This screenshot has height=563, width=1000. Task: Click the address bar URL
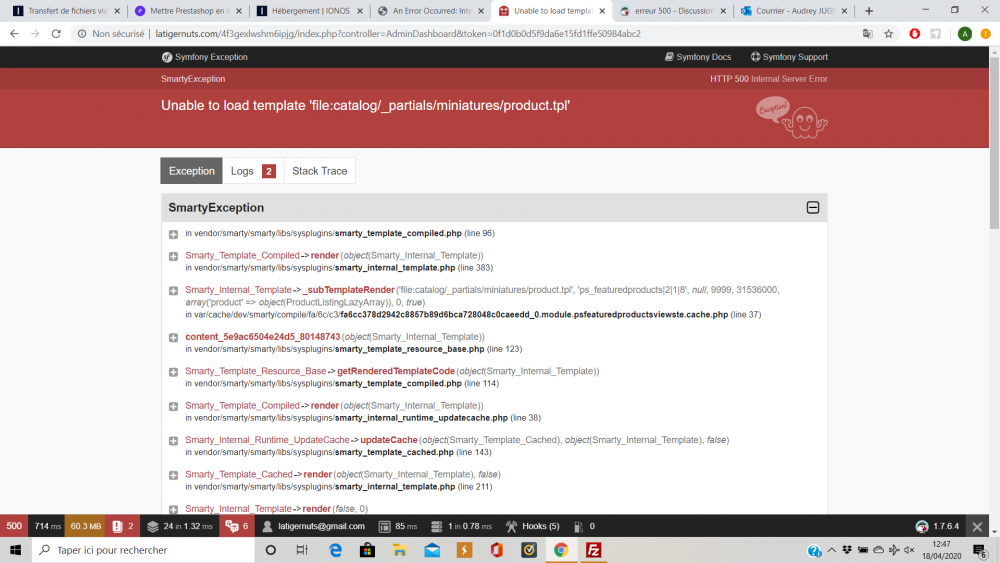coord(398,34)
